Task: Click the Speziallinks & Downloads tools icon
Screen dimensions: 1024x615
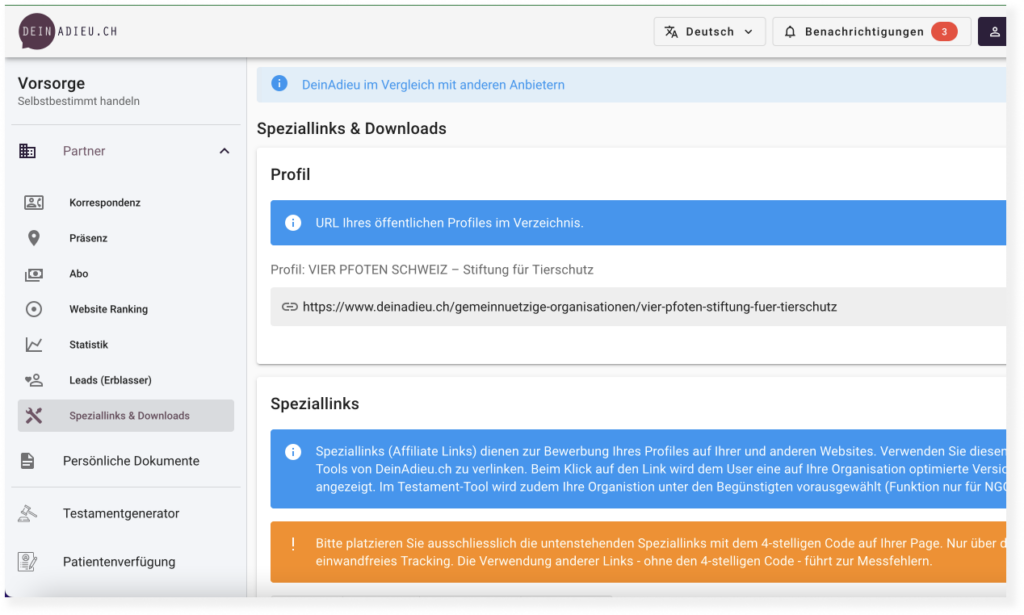Action: pos(34,416)
